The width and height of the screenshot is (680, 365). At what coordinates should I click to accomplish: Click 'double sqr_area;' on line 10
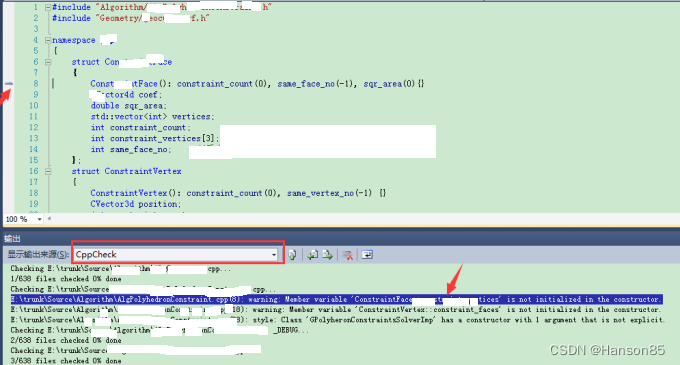point(128,106)
